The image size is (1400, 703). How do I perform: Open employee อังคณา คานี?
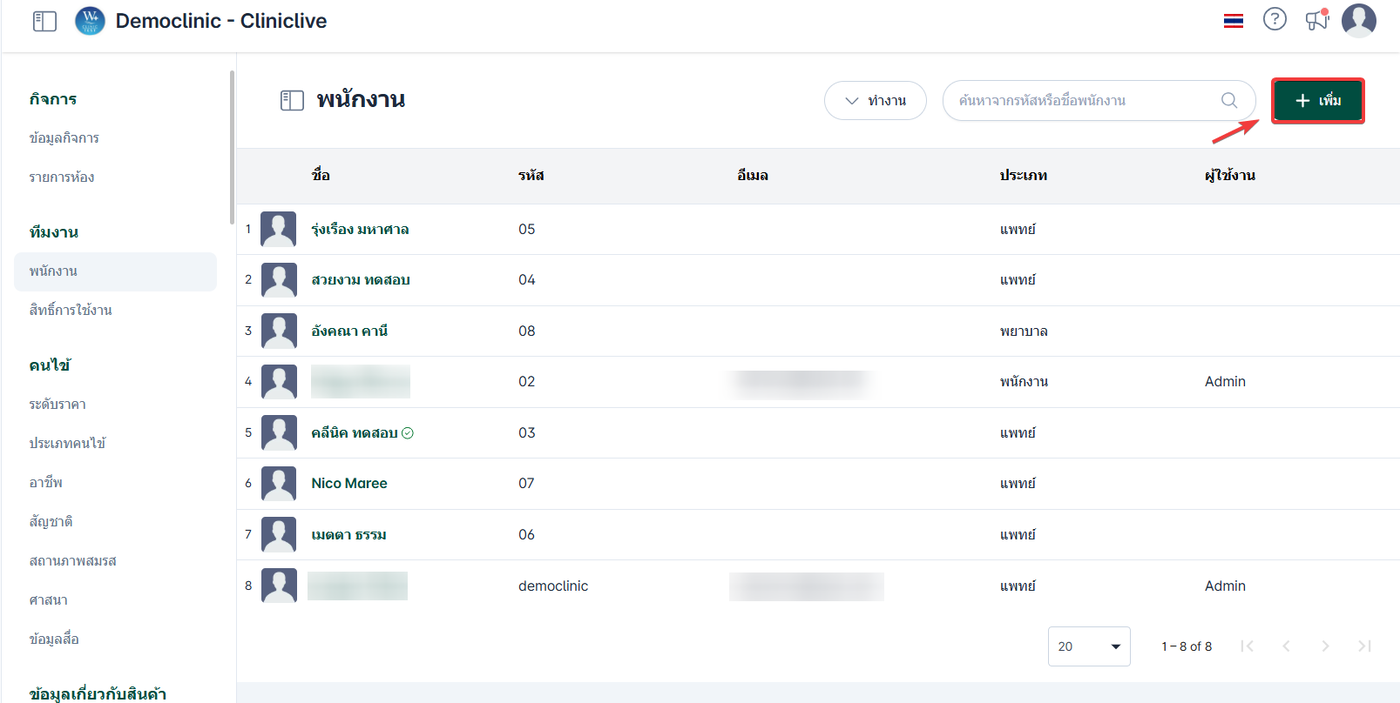[349, 331]
